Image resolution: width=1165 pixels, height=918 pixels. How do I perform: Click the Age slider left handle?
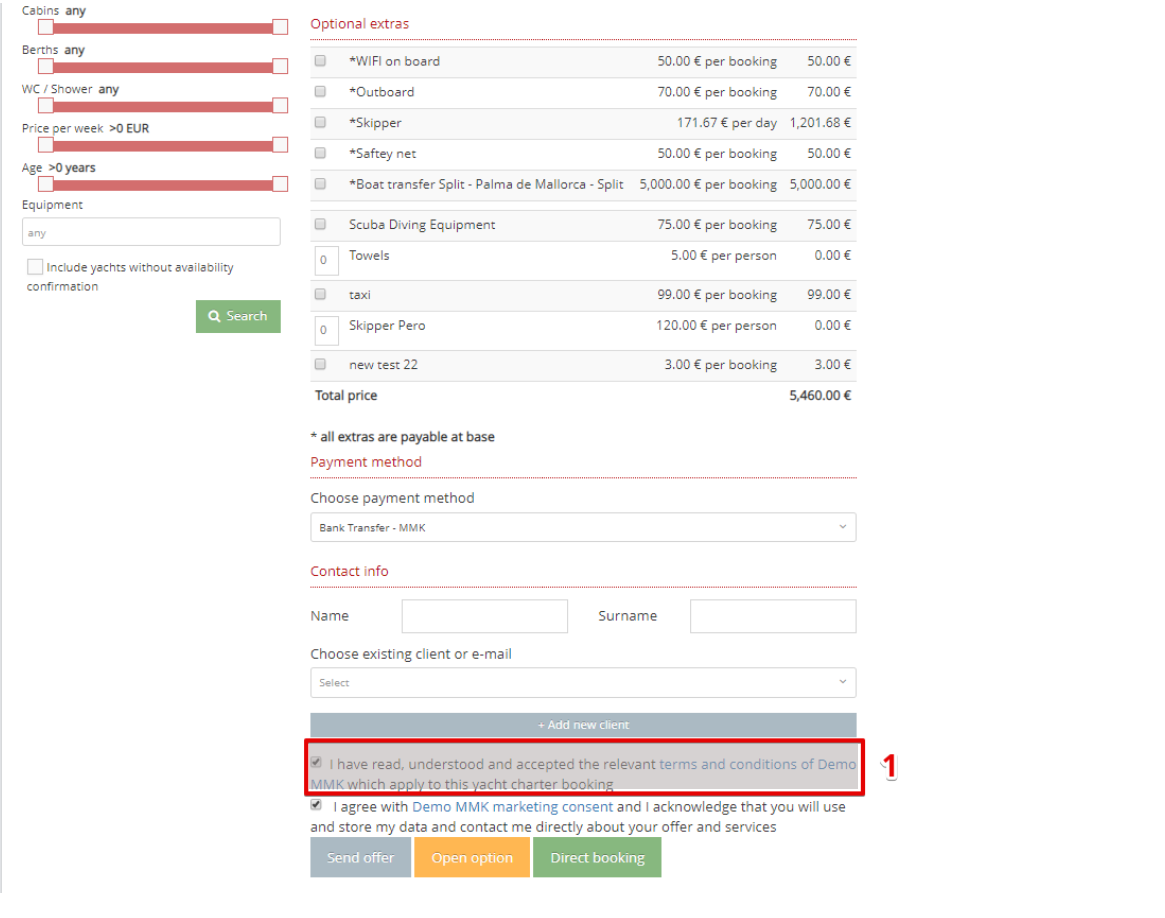pyautogui.click(x=46, y=184)
